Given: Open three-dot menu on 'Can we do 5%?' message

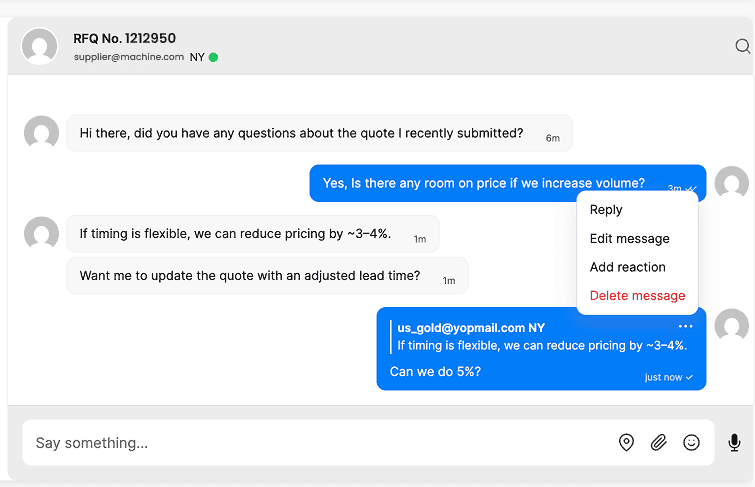Looking at the screenshot, I should (x=685, y=326).
